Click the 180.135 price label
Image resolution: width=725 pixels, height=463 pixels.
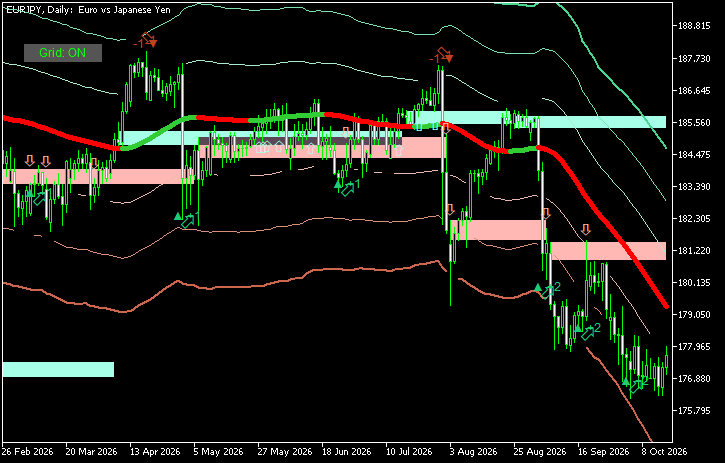(x=694, y=282)
